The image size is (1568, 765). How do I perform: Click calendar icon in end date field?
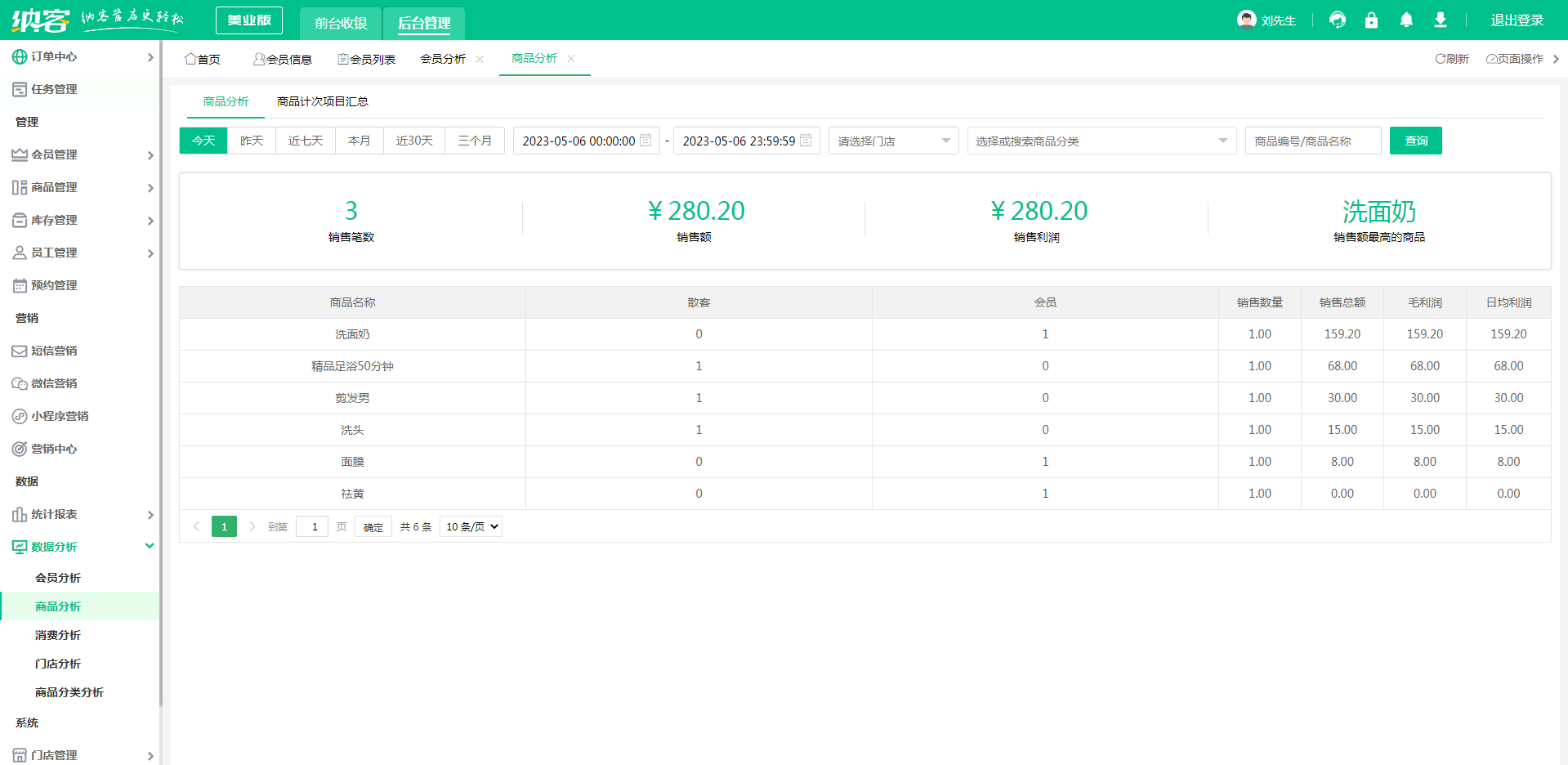(x=806, y=141)
